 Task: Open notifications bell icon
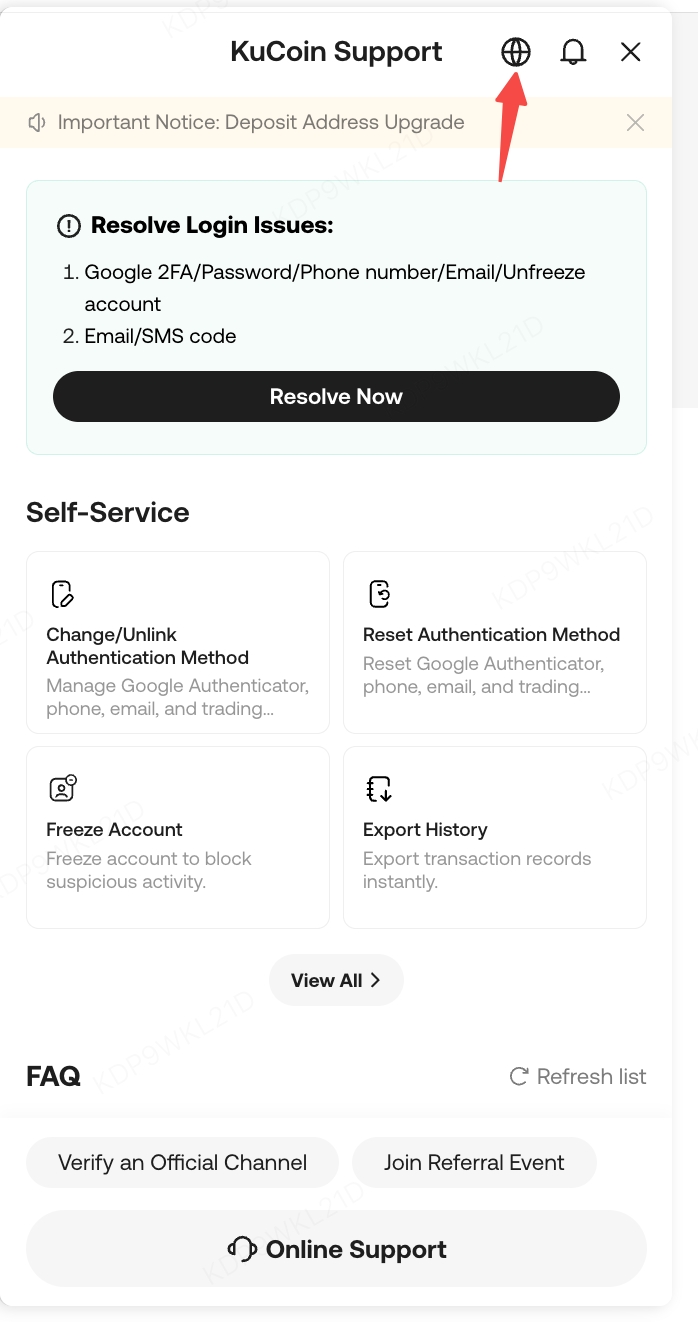tap(573, 52)
